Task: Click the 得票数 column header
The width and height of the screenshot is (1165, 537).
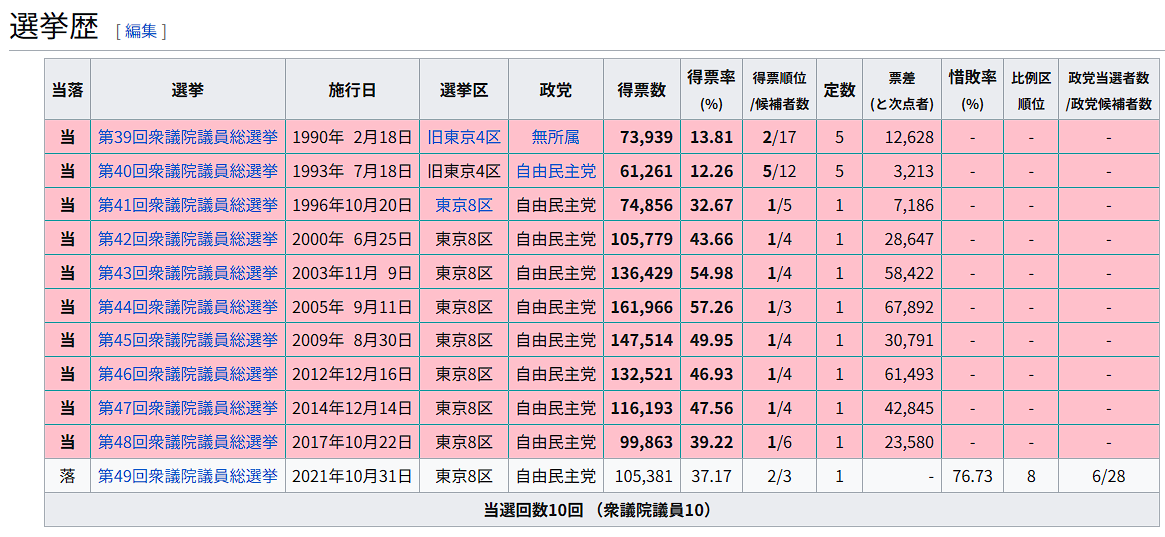Action: [641, 90]
